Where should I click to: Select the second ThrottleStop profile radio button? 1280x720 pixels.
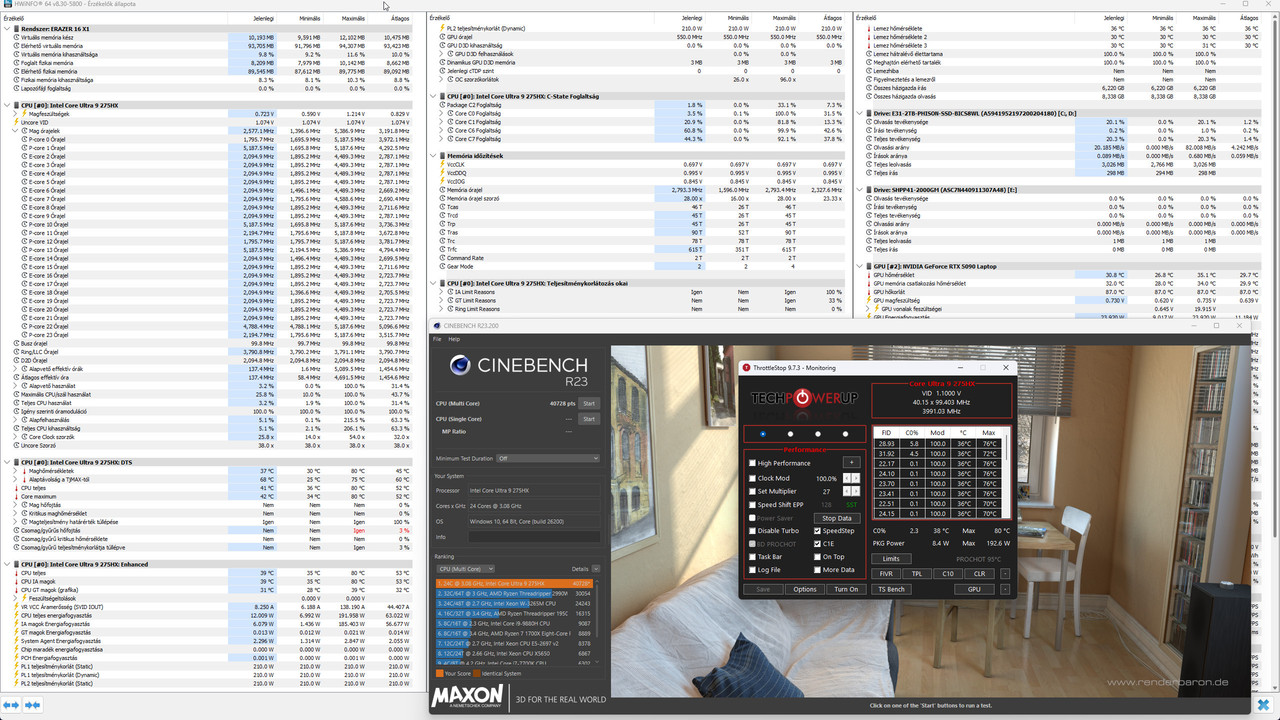coord(790,434)
